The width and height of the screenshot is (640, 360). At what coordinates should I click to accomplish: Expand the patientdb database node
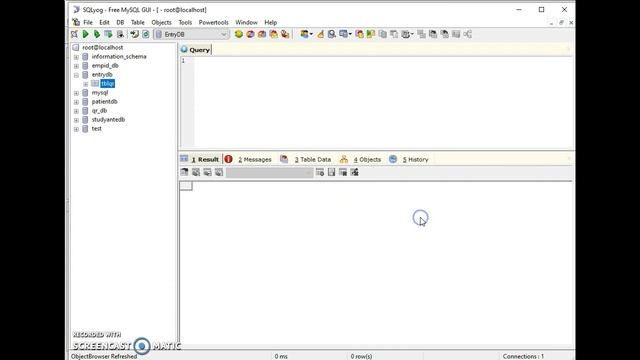point(76,102)
